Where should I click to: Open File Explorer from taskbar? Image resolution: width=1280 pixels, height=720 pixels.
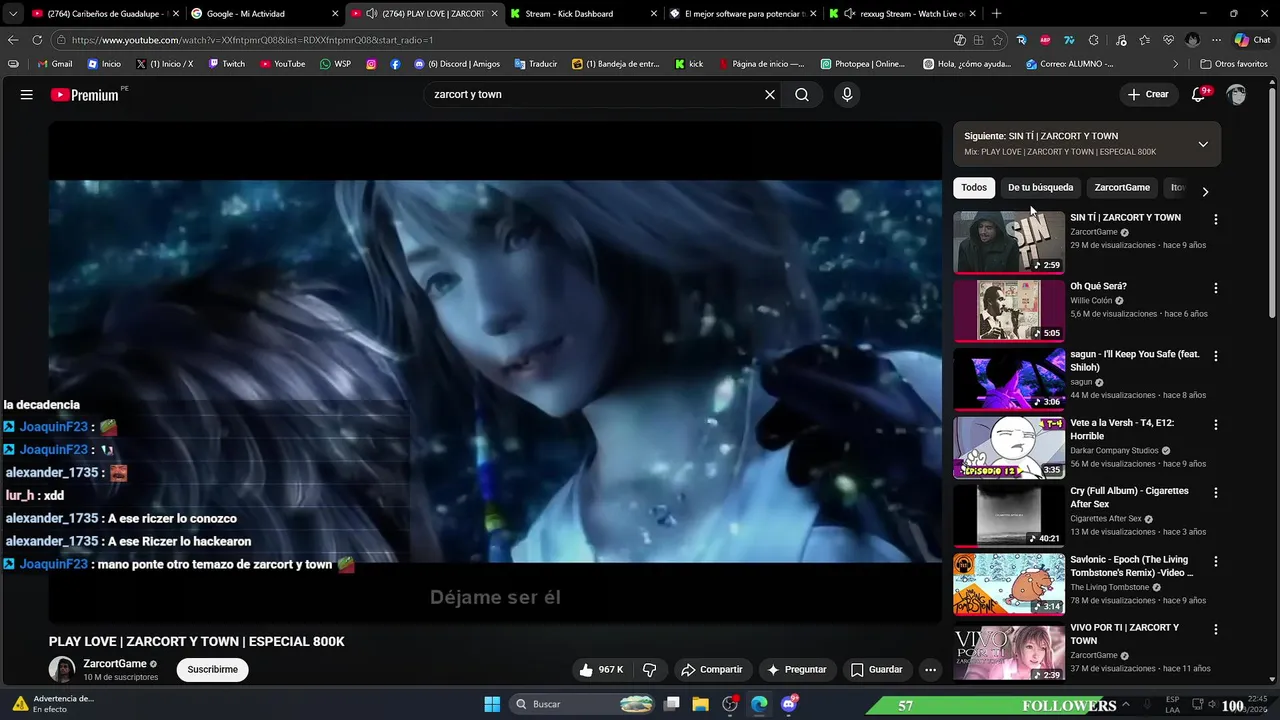pyautogui.click(x=700, y=704)
